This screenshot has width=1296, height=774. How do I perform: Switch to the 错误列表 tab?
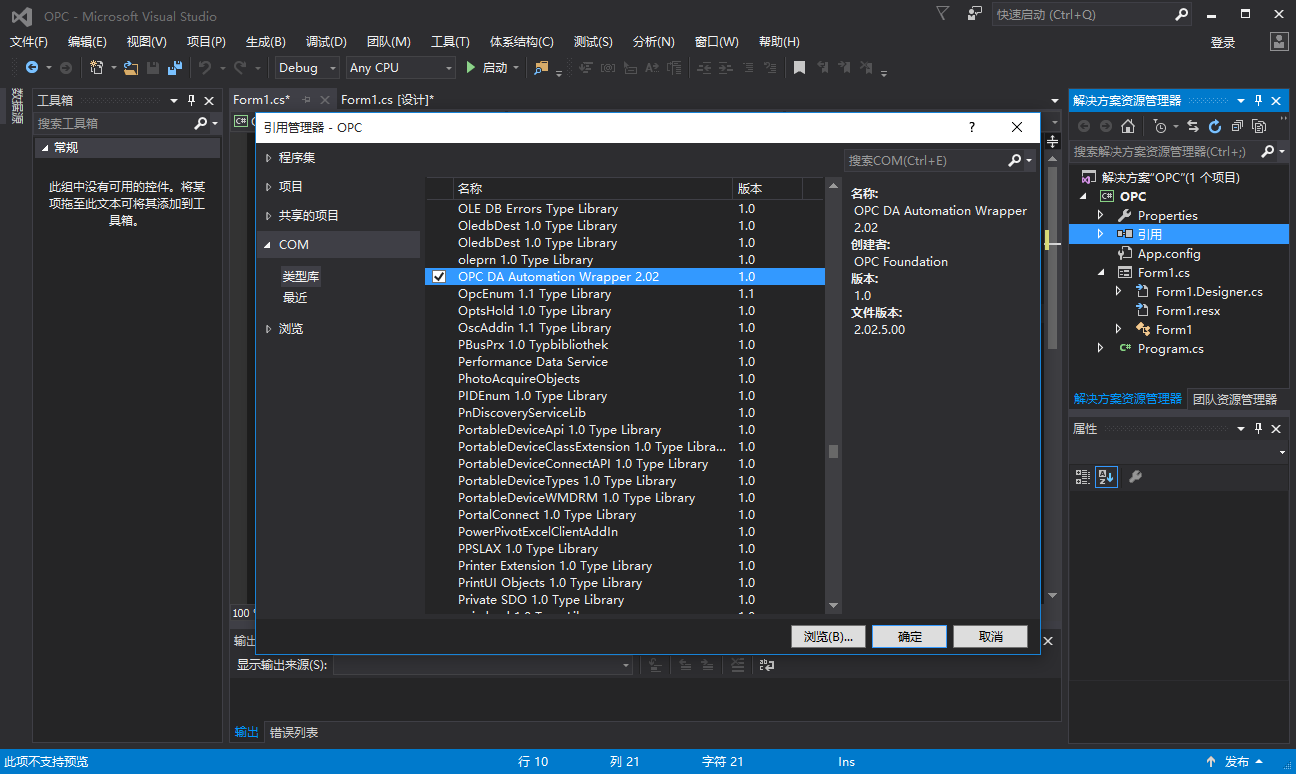[x=294, y=733]
